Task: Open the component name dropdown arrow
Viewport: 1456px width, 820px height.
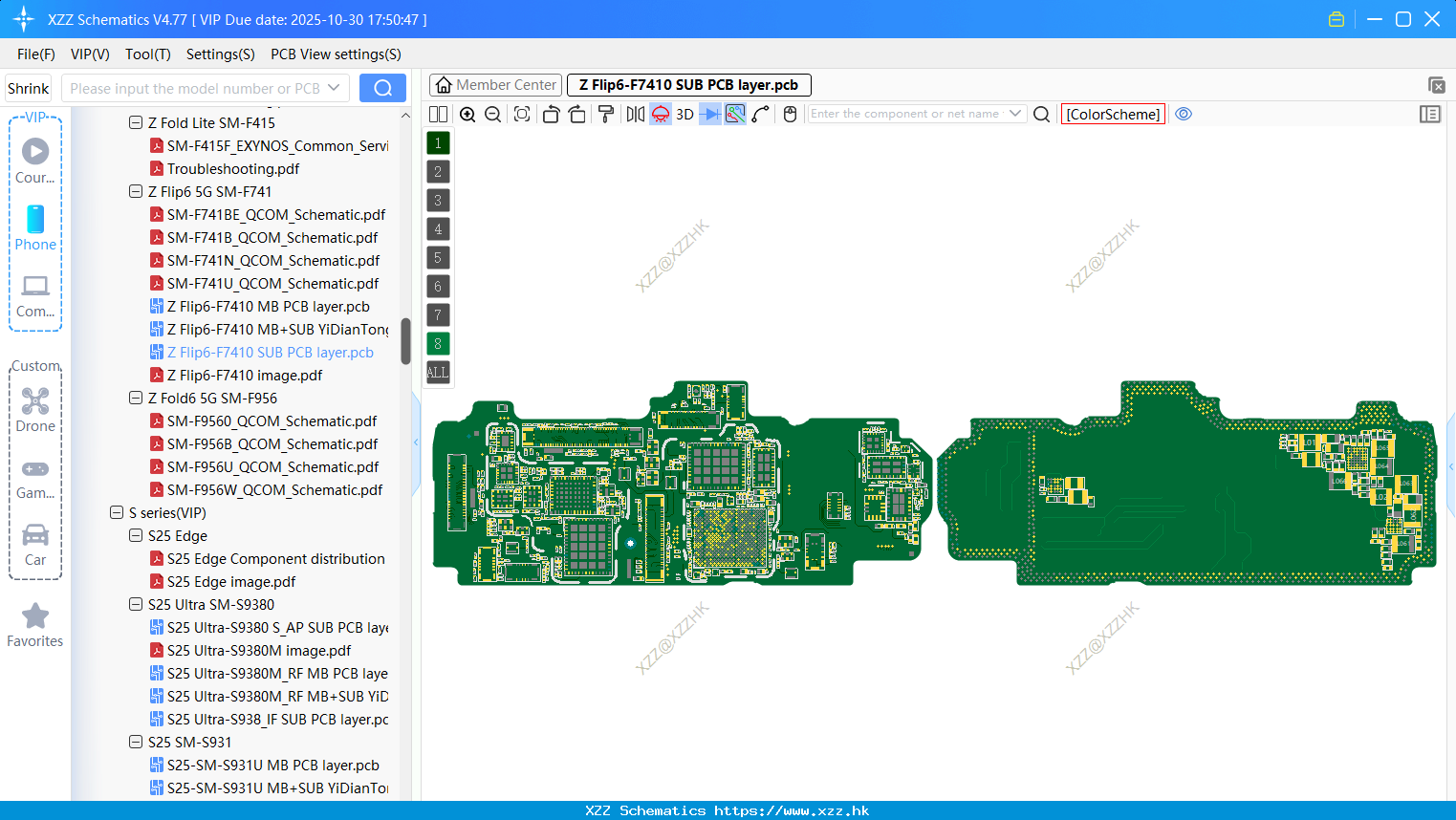Action: [x=1015, y=114]
